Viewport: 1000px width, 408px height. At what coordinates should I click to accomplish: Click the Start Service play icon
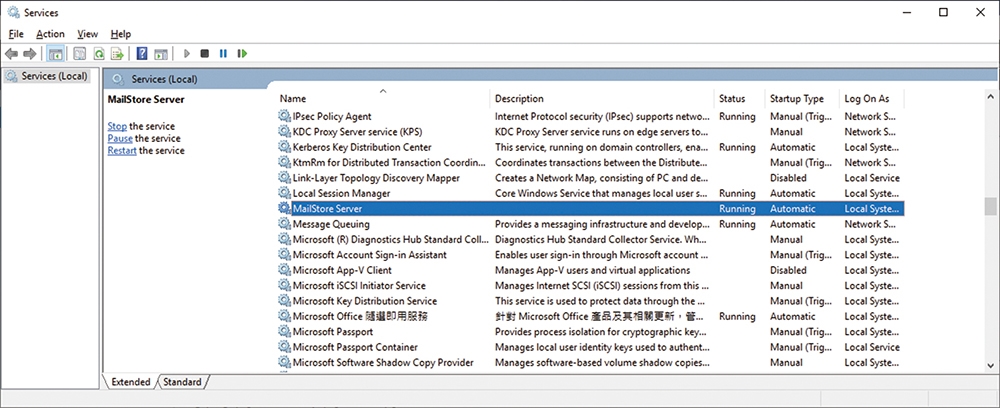[x=187, y=54]
